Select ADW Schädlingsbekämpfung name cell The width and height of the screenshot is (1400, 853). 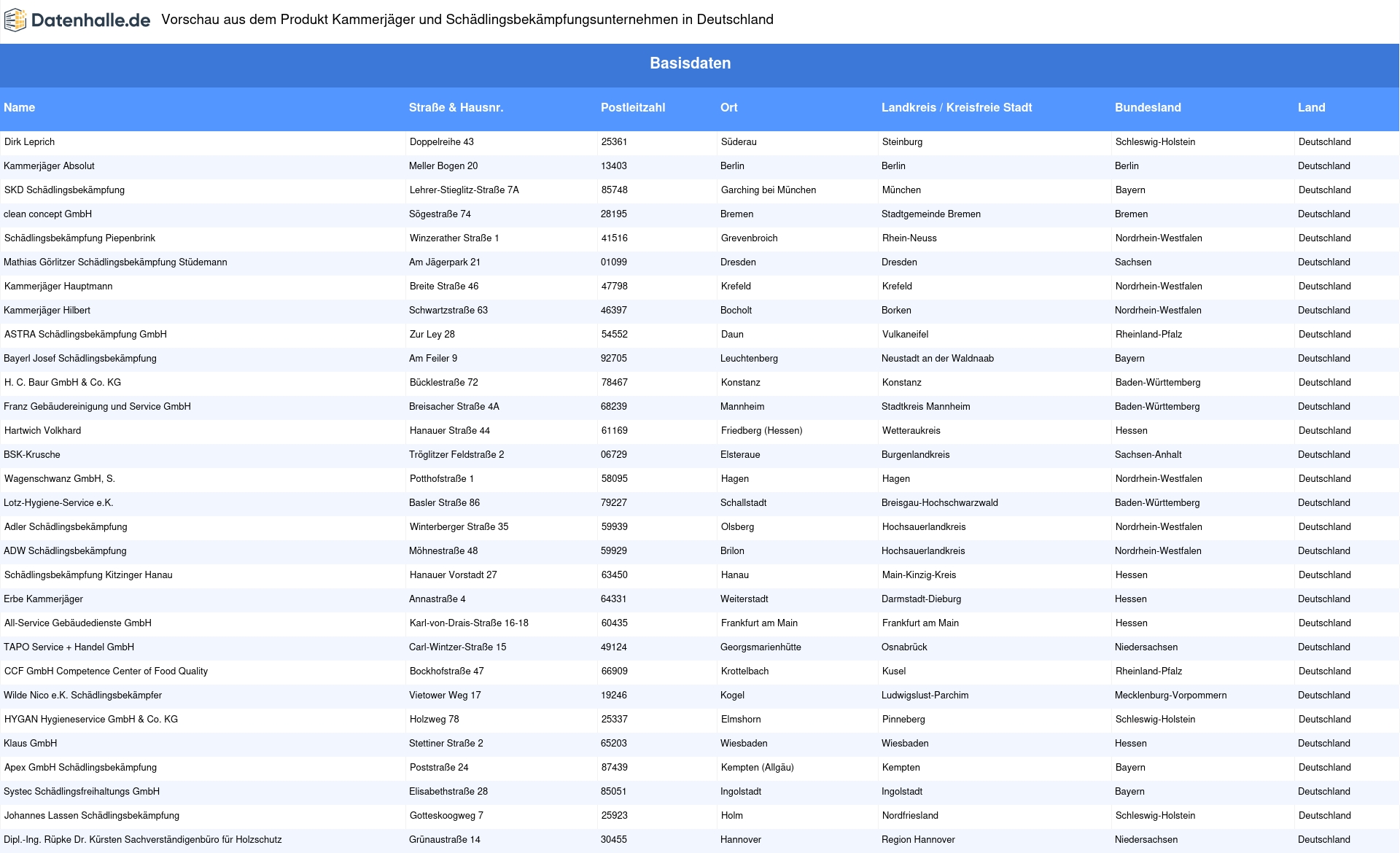[x=65, y=551]
